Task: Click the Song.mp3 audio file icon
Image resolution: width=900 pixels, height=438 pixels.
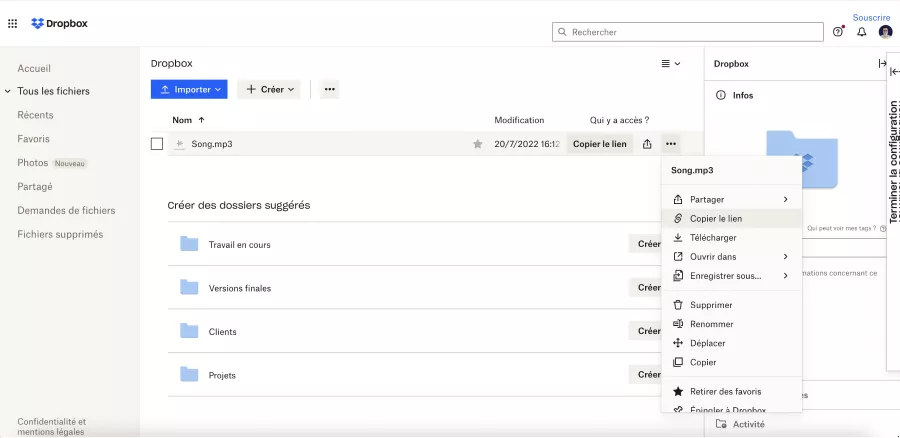Action: (x=180, y=144)
